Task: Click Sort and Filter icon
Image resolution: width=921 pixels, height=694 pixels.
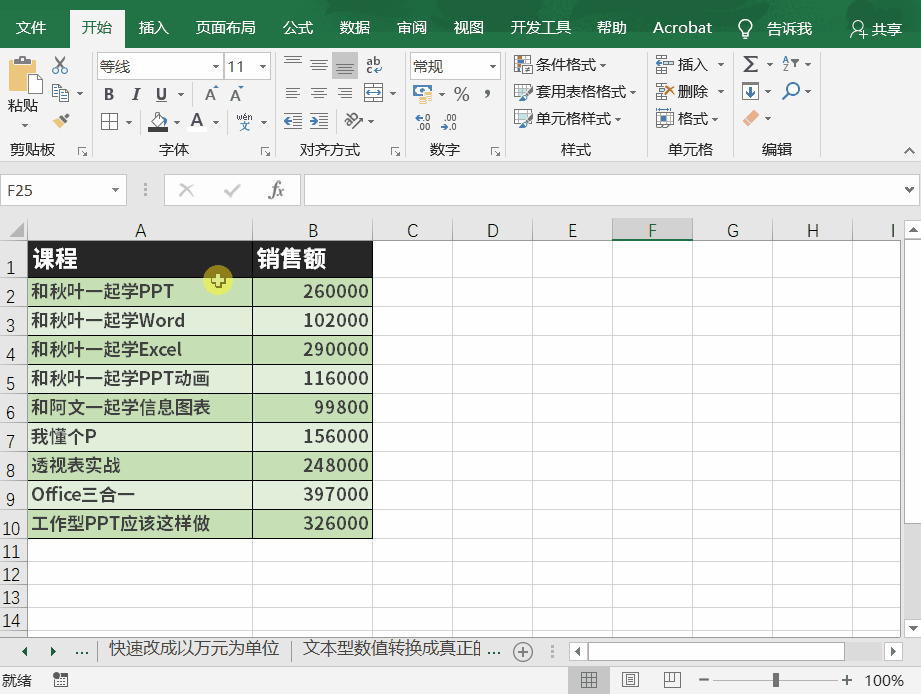Action: click(x=790, y=64)
